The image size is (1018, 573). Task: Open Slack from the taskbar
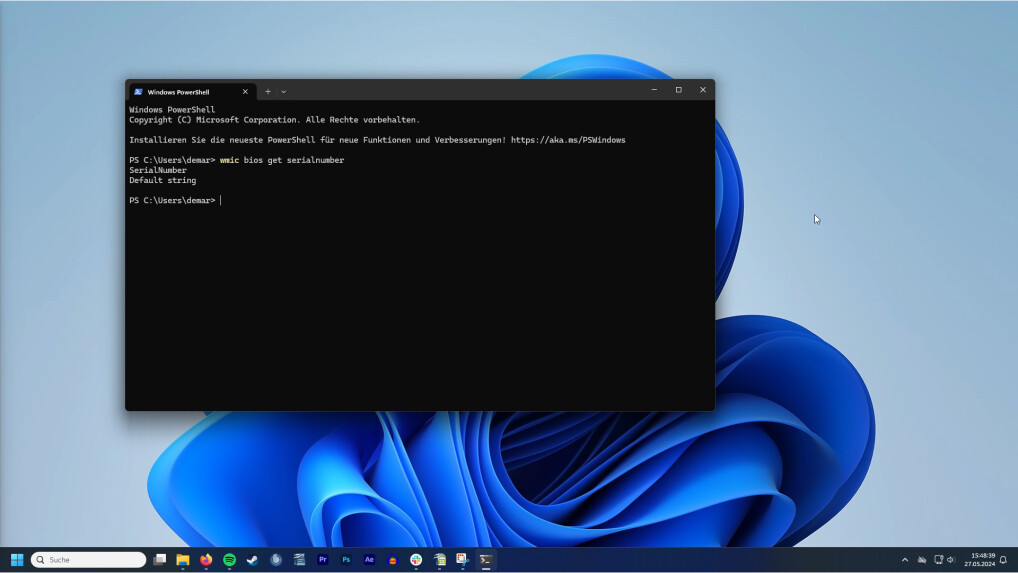pyautogui.click(x=416, y=560)
